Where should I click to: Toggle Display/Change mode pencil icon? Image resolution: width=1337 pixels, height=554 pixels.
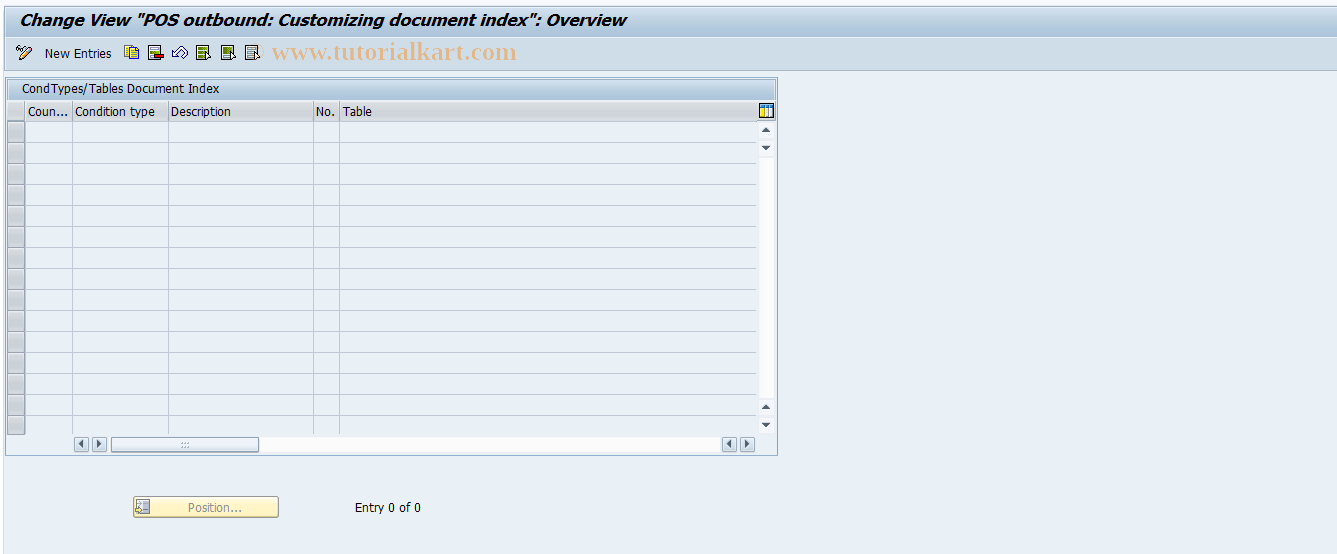point(24,53)
